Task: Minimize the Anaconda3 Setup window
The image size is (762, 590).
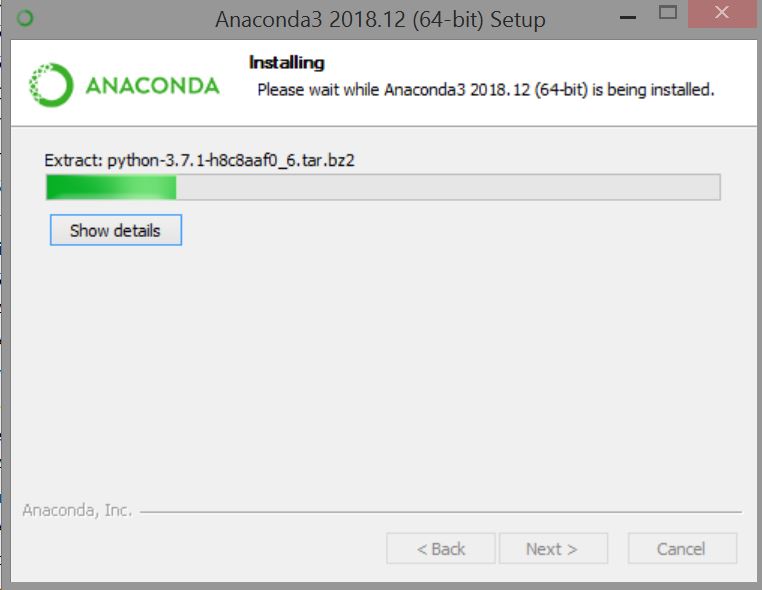Action: pos(628,17)
